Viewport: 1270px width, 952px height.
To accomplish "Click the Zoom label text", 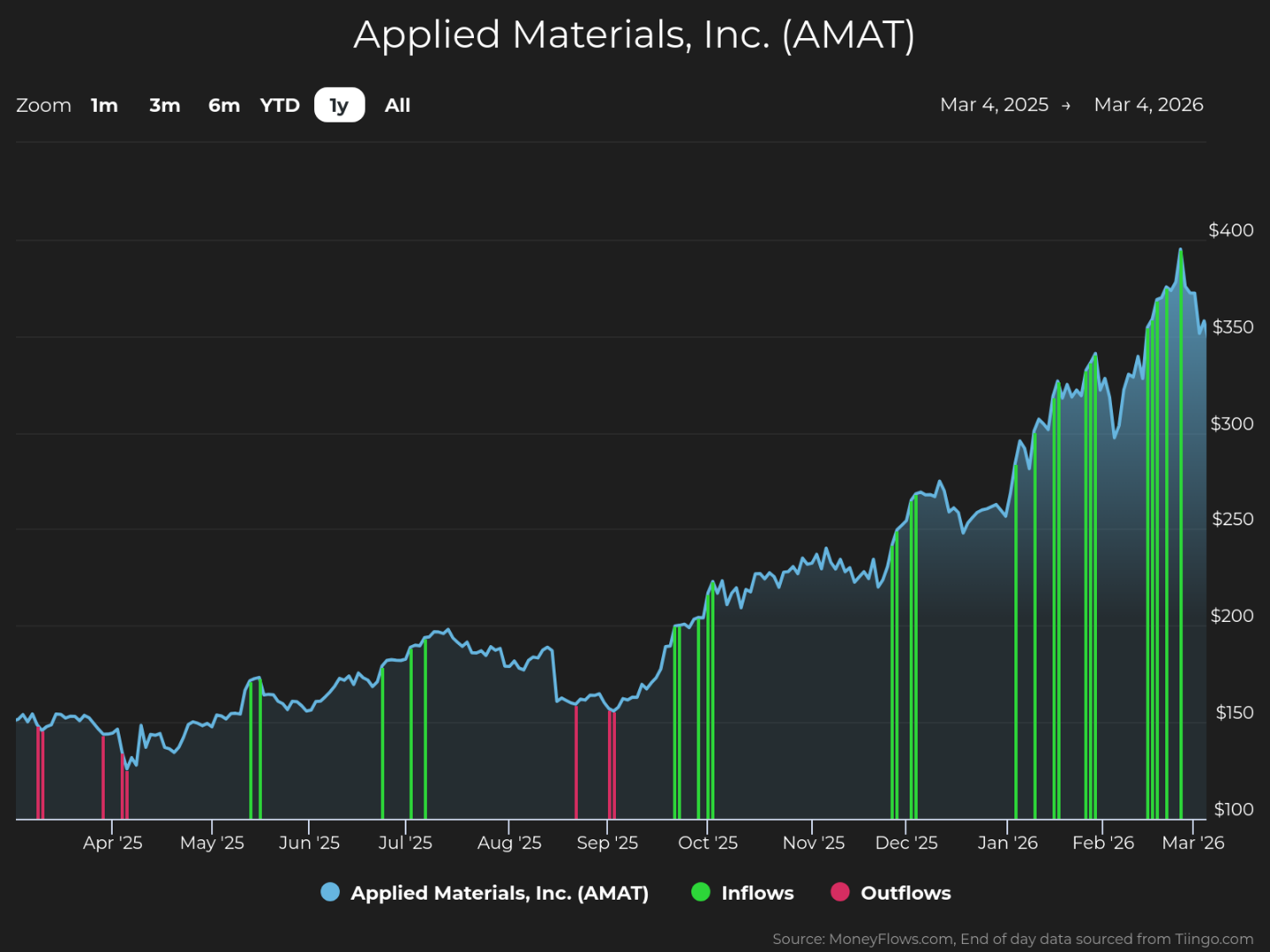I will pyautogui.click(x=43, y=106).
